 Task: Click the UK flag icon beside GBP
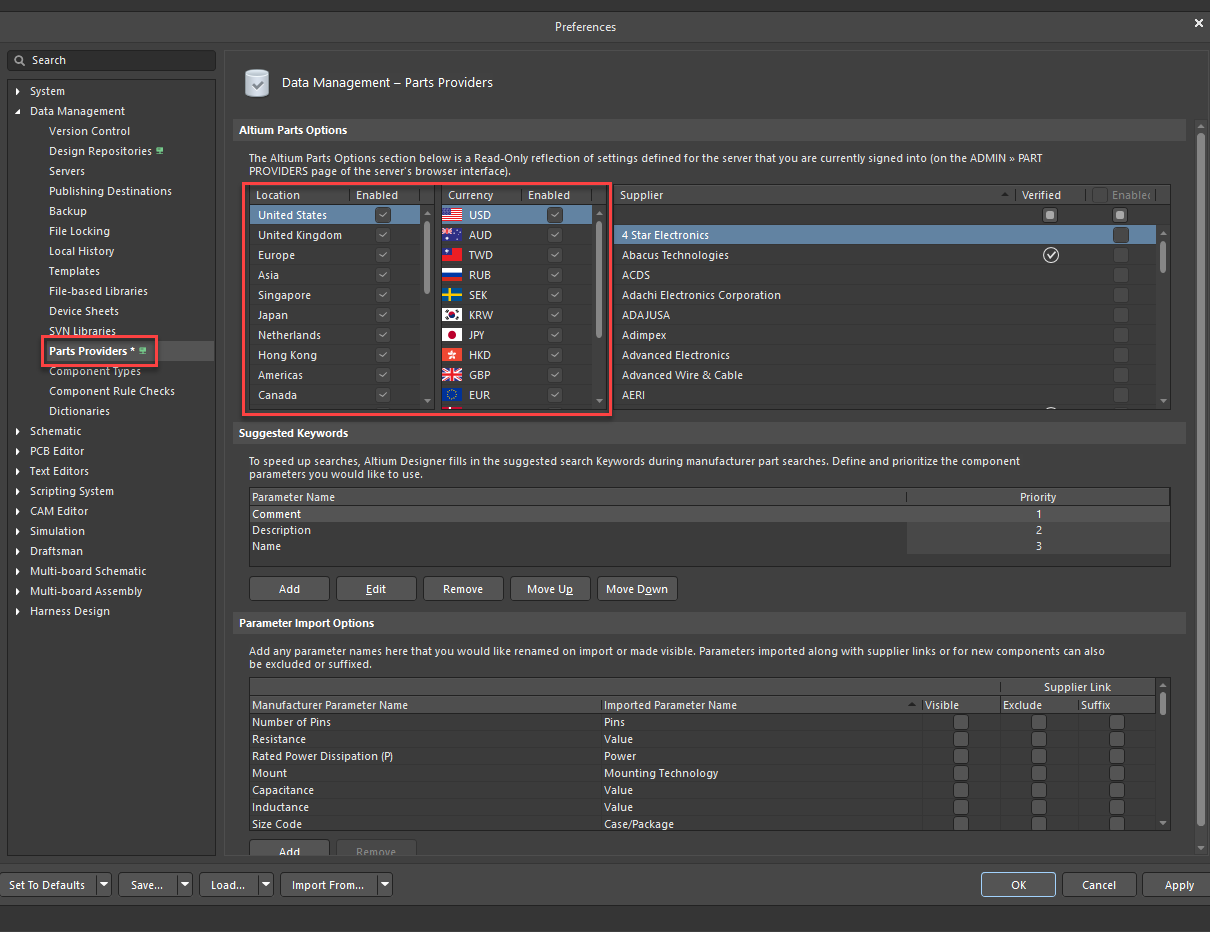click(452, 375)
